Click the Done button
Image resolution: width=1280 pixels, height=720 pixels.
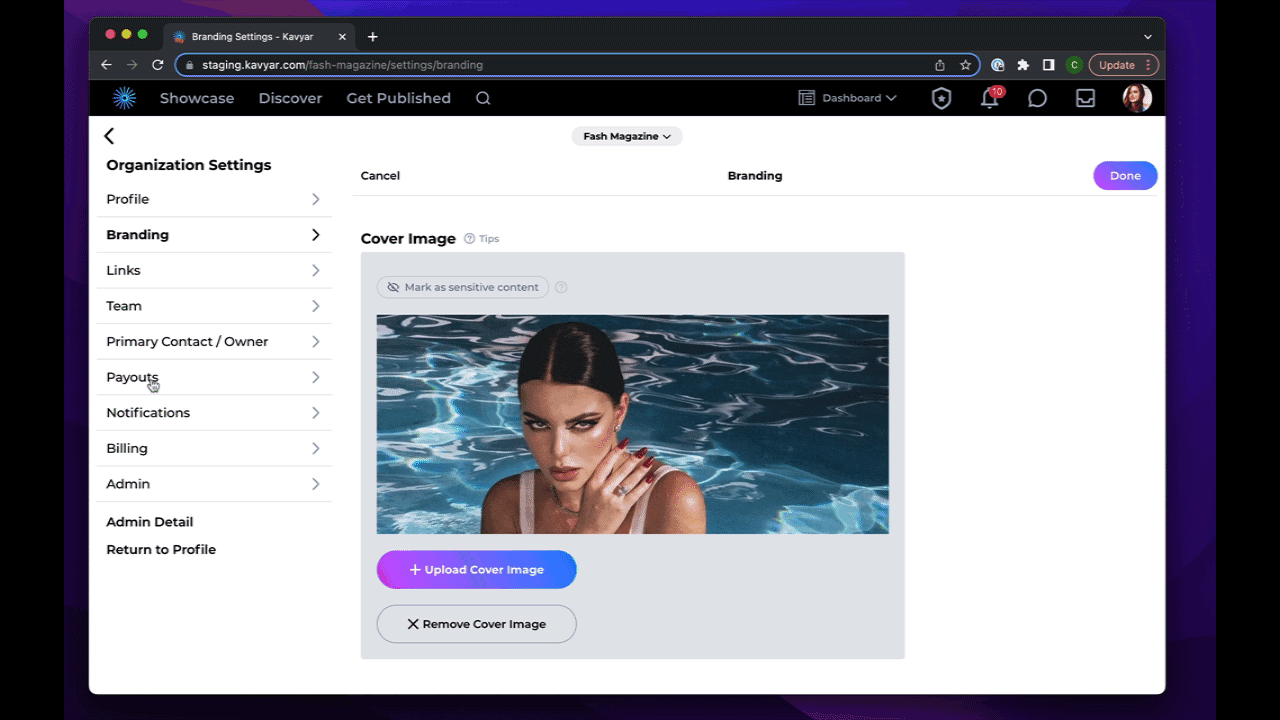(1125, 175)
